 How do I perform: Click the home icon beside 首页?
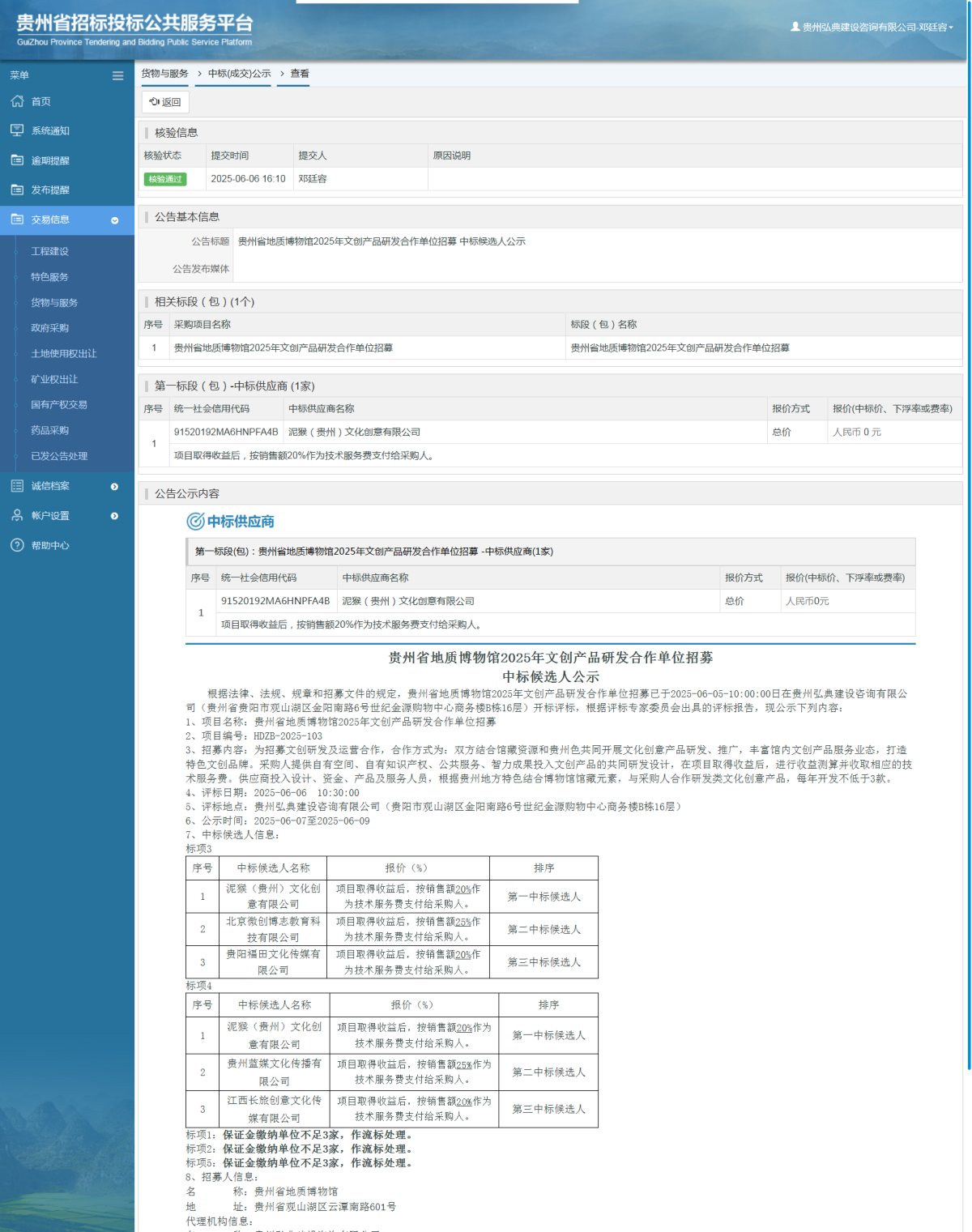point(16,101)
